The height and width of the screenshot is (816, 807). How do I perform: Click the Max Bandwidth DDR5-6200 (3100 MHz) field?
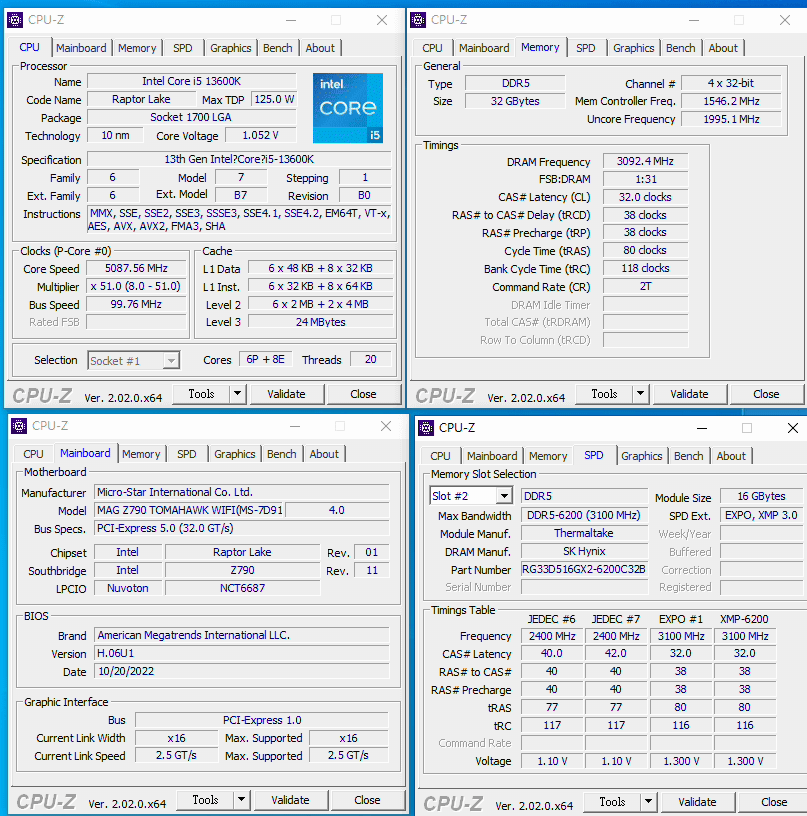point(584,515)
